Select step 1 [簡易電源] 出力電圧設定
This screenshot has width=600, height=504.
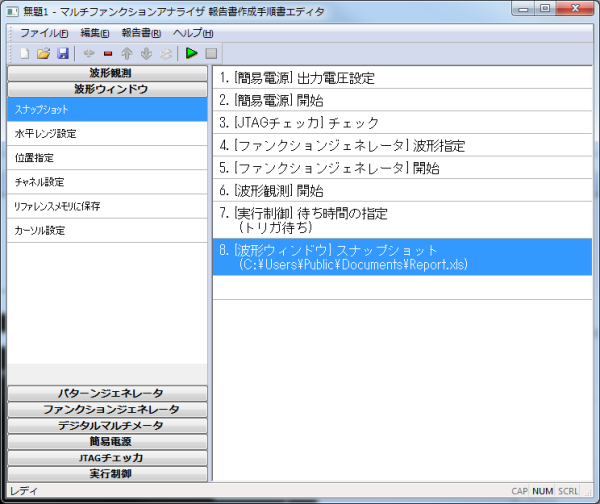403,78
